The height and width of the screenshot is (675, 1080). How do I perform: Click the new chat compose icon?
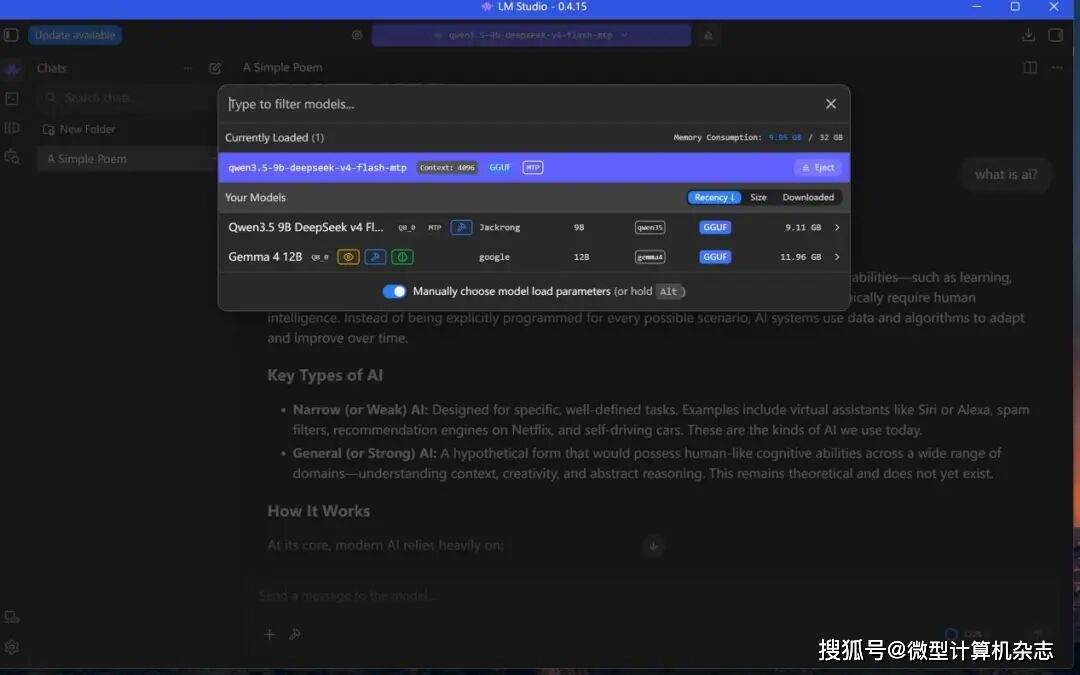coord(215,68)
